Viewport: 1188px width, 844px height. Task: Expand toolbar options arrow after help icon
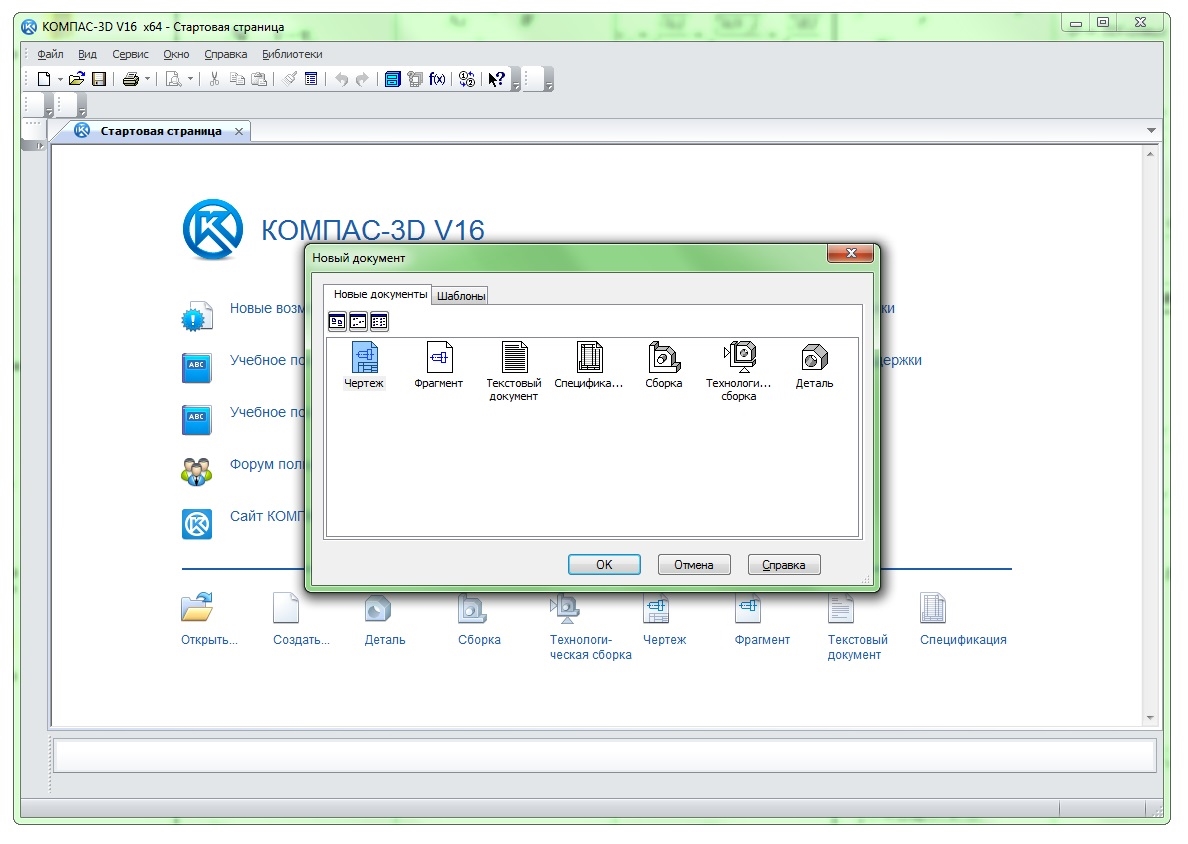tap(516, 80)
